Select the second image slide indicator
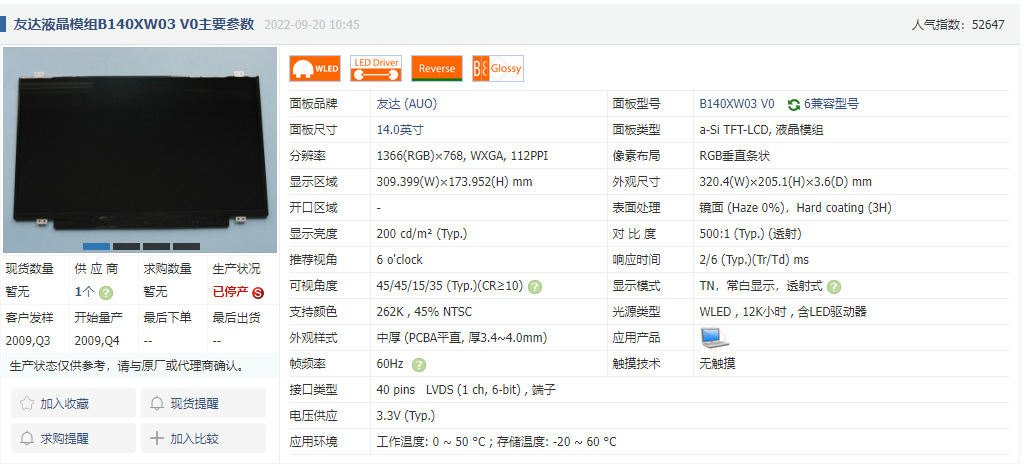Image resolution: width=1028 pixels, height=468 pixels. [x=127, y=246]
